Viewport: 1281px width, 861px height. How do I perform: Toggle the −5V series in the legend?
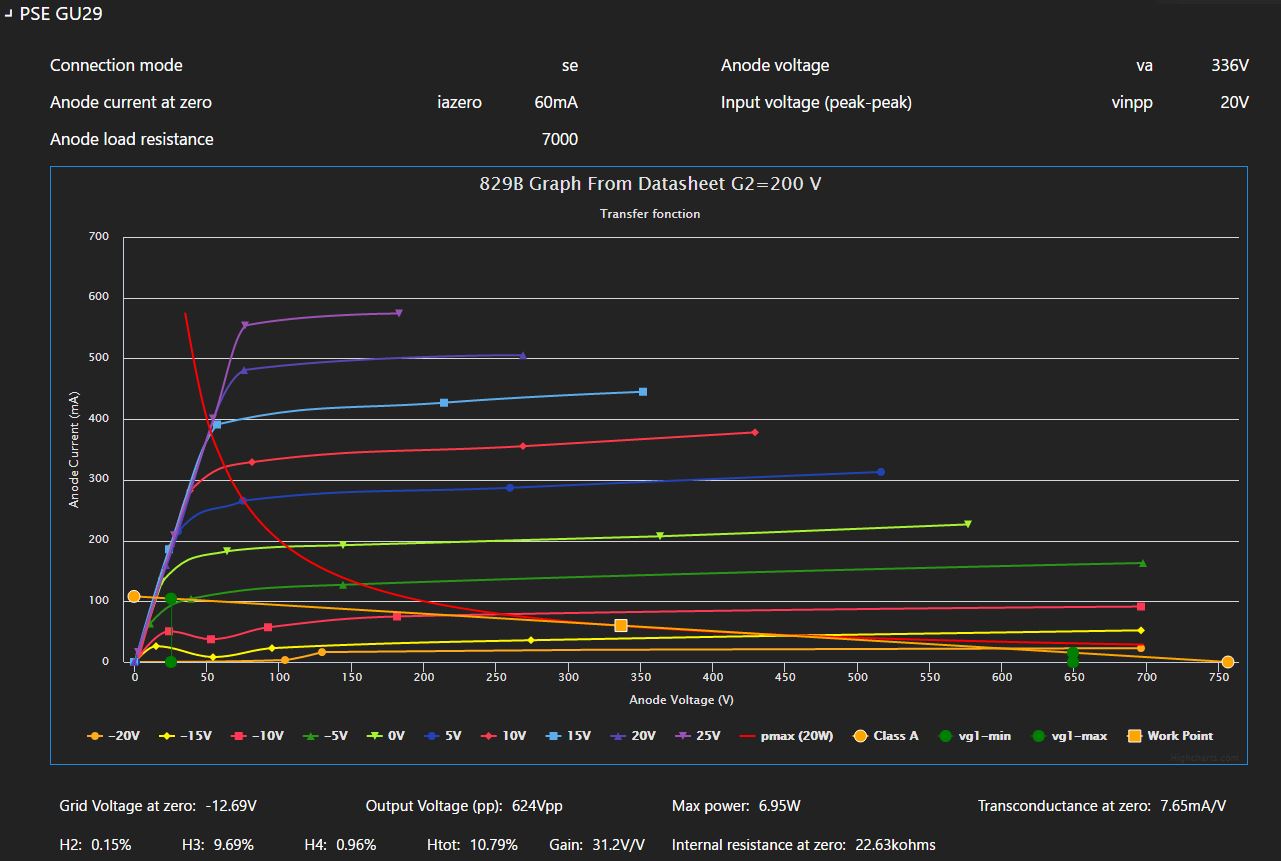pos(325,736)
